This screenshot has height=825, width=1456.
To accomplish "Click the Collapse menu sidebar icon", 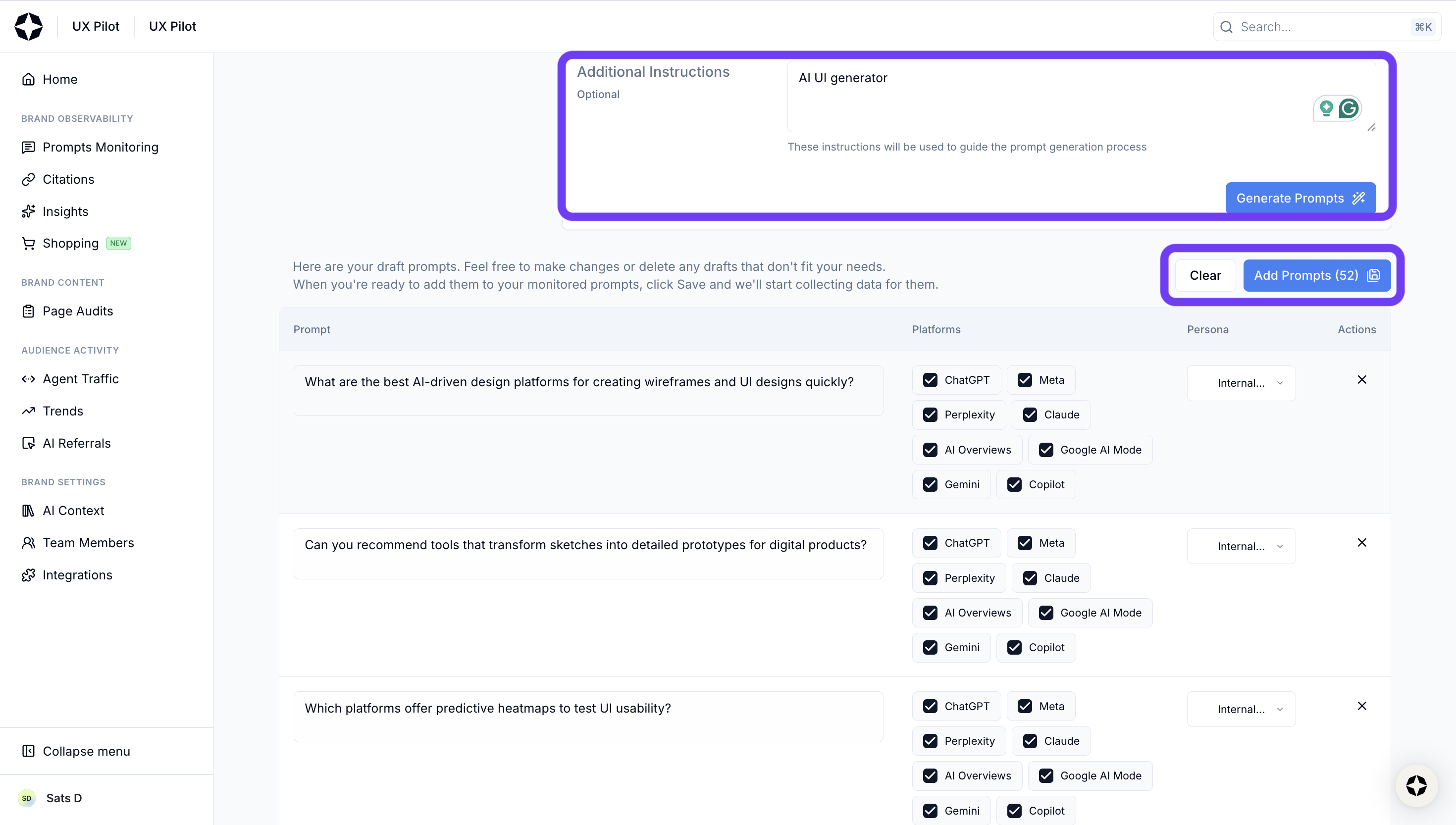I will tap(28, 751).
